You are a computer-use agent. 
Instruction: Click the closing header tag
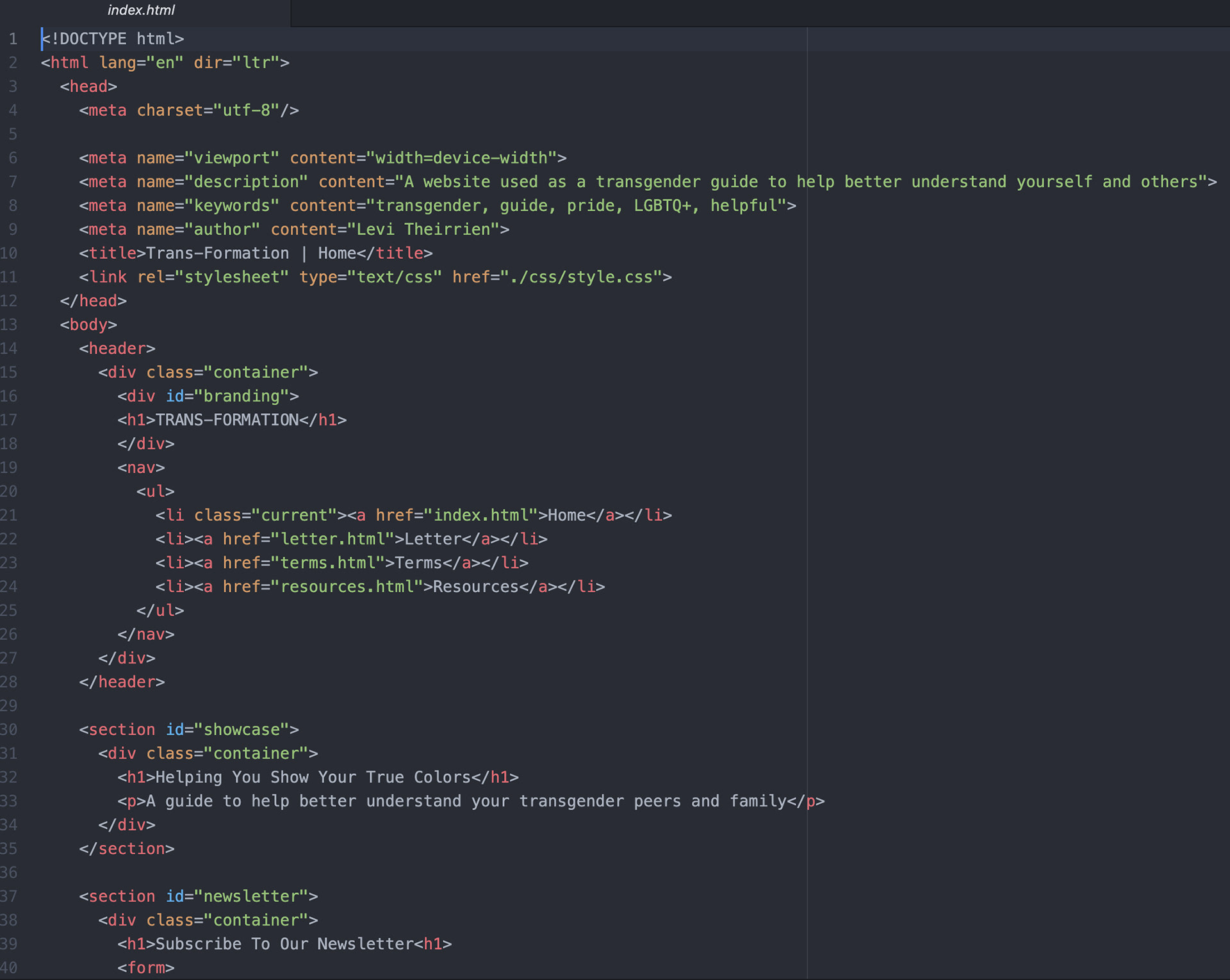click(122, 682)
